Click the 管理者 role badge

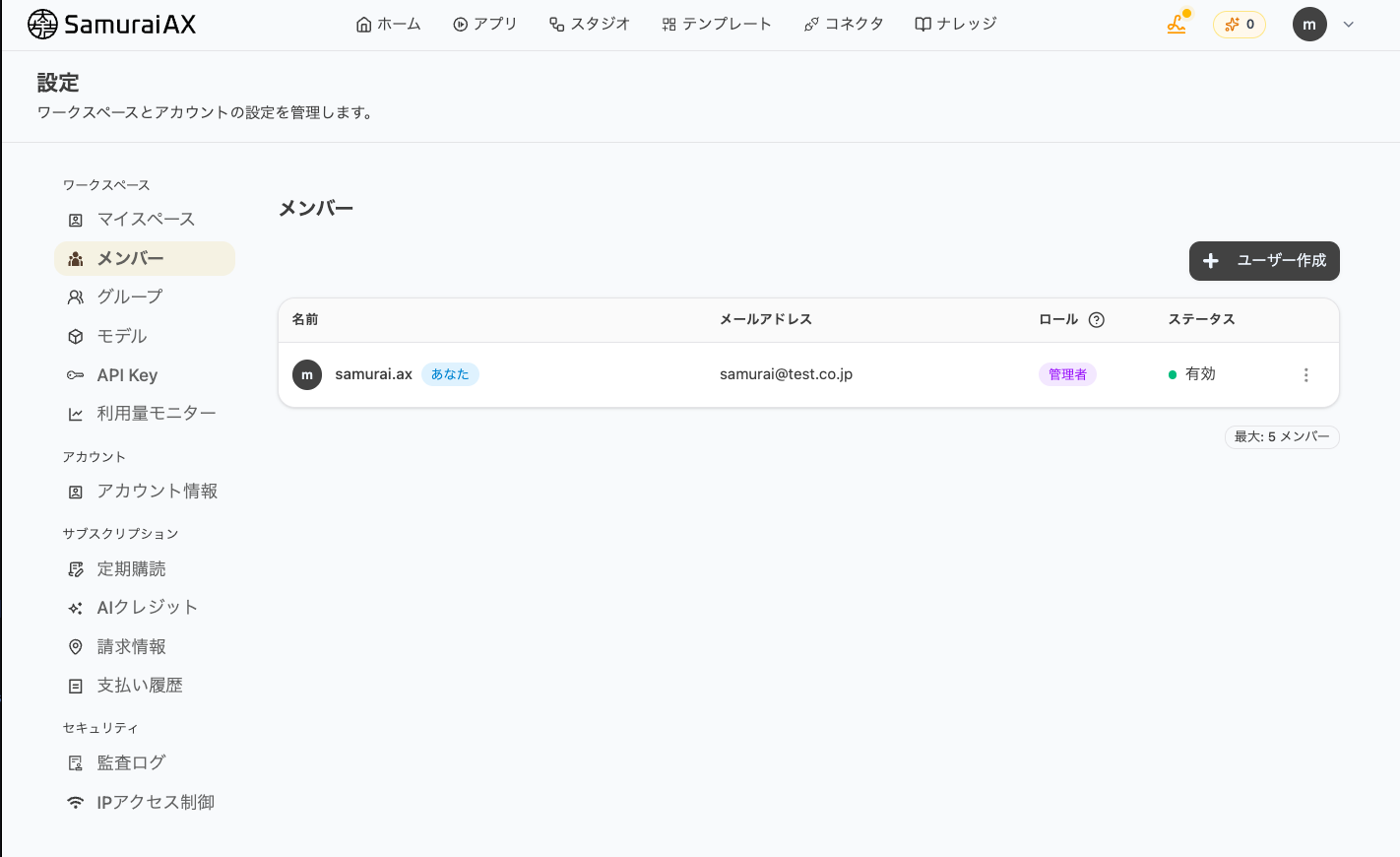[1067, 374]
